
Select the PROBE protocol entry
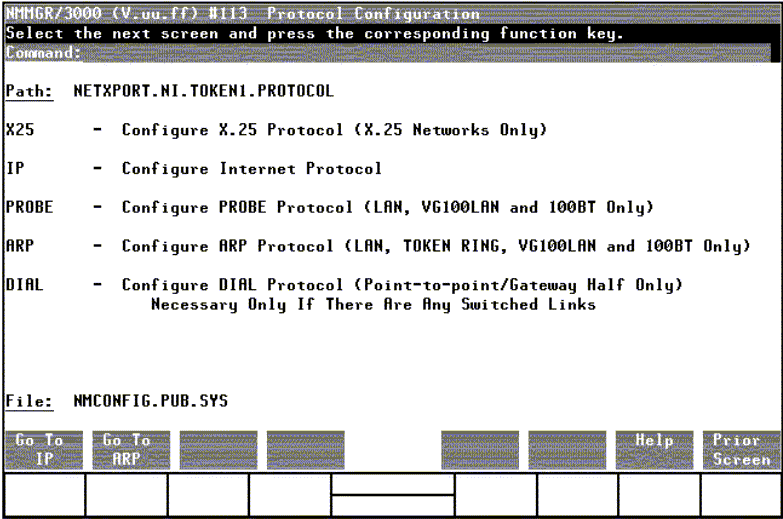(29, 207)
